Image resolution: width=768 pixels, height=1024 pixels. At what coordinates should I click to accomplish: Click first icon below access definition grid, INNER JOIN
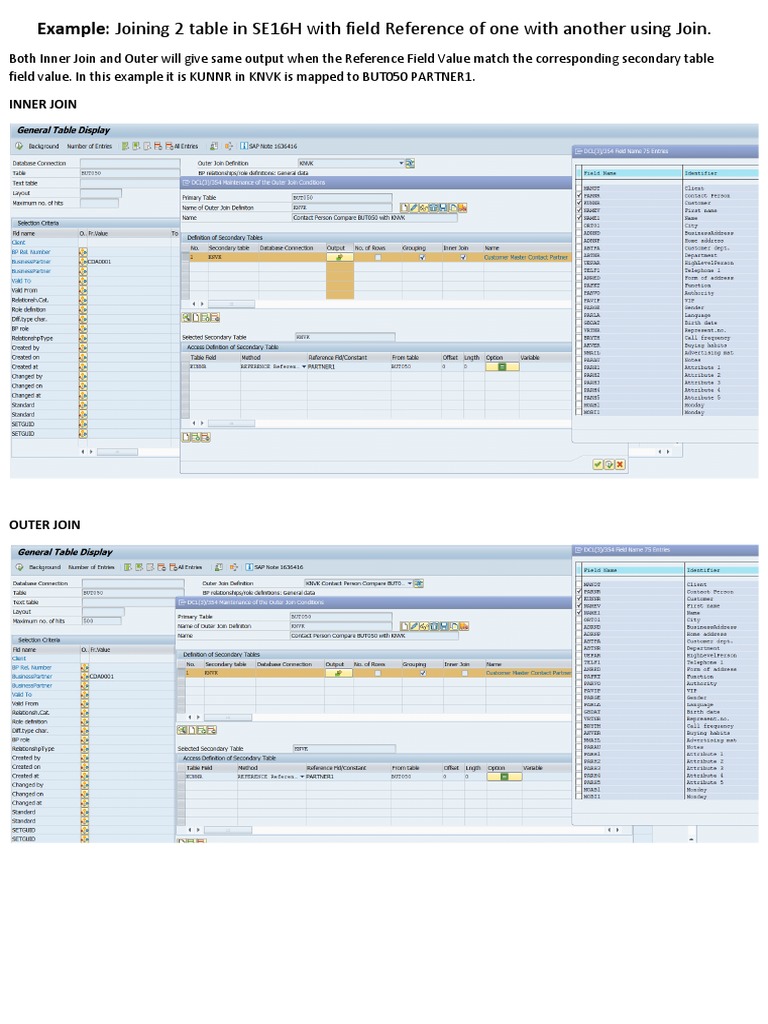point(187,437)
